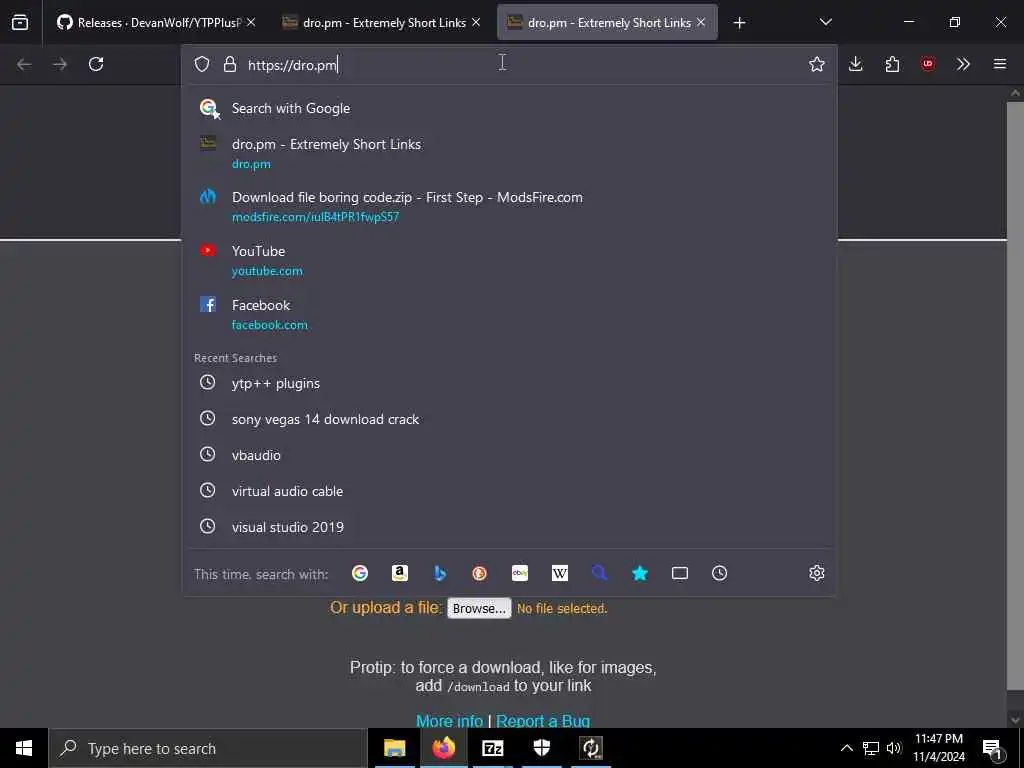Close the GitHub Releases tab
Screen dimensions: 1024x768
tap(251, 22)
